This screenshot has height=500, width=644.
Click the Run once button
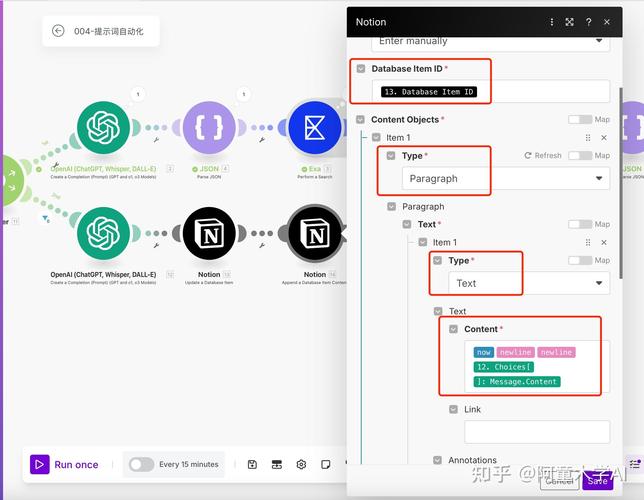click(x=66, y=464)
